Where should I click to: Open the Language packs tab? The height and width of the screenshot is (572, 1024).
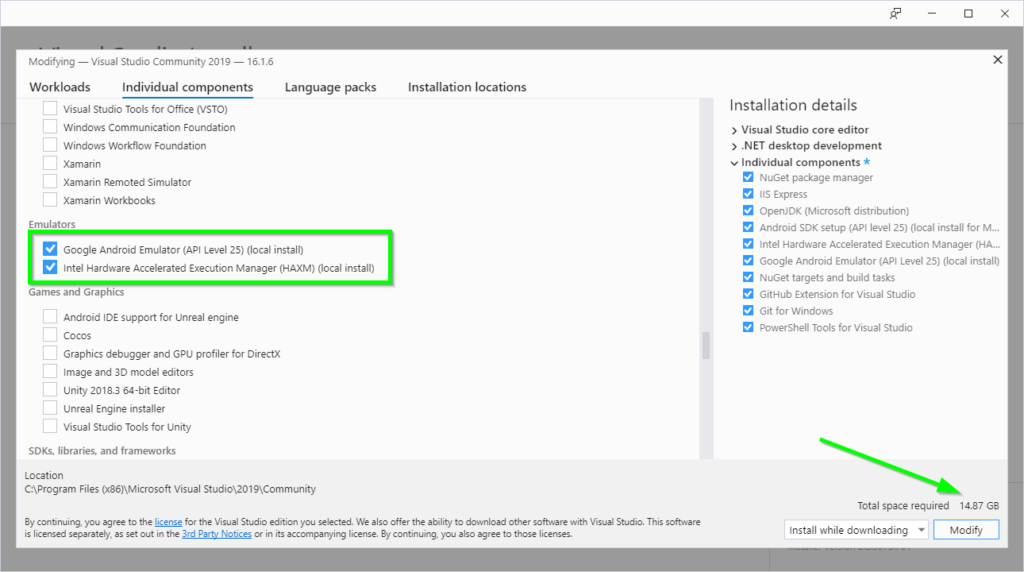tap(330, 87)
